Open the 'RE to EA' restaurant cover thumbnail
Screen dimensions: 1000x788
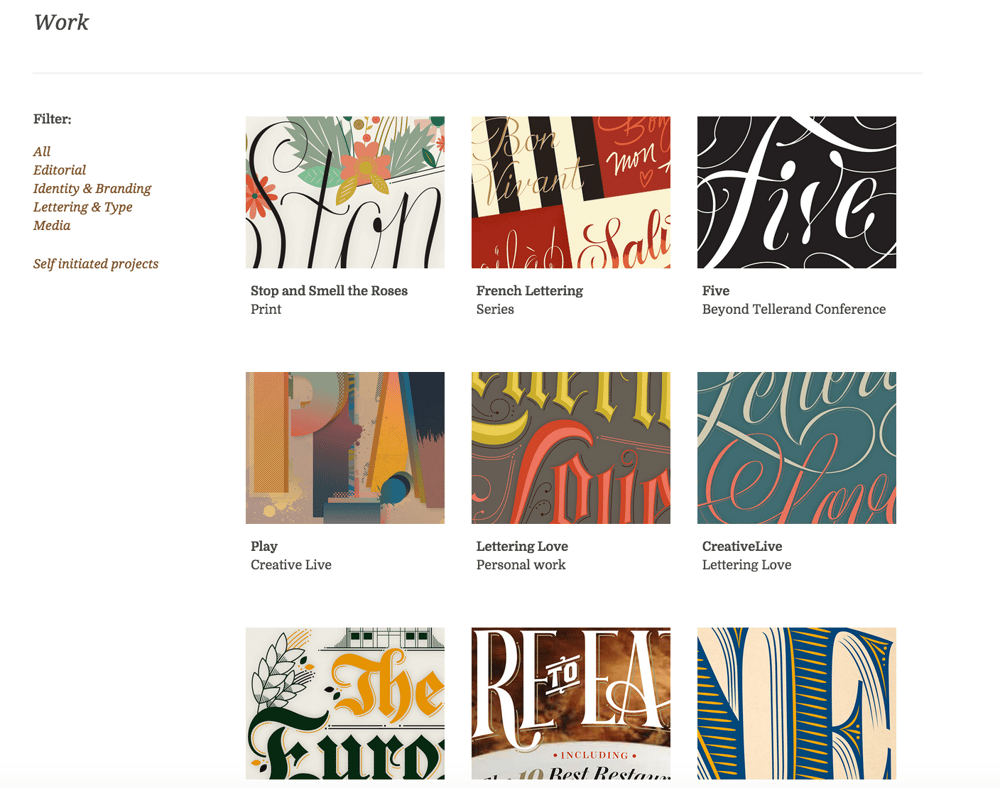pos(571,703)
